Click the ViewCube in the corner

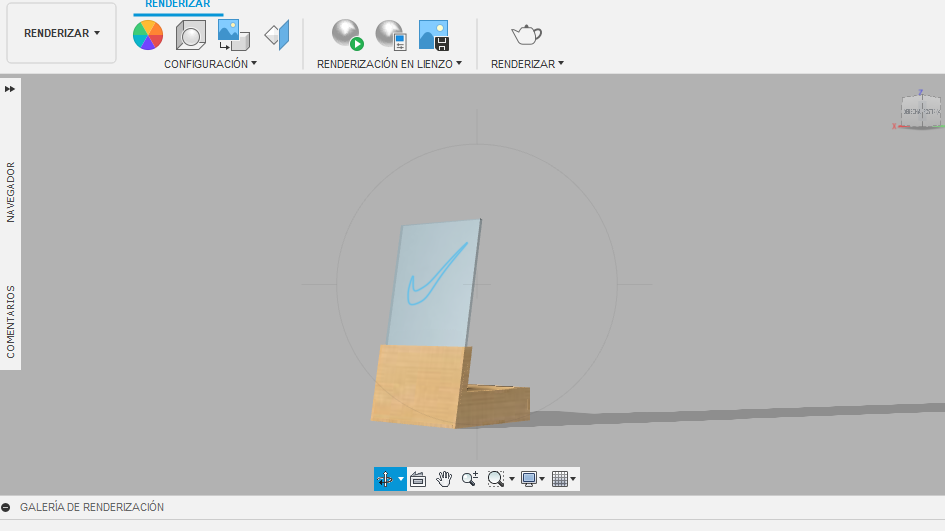coord(920,111)
